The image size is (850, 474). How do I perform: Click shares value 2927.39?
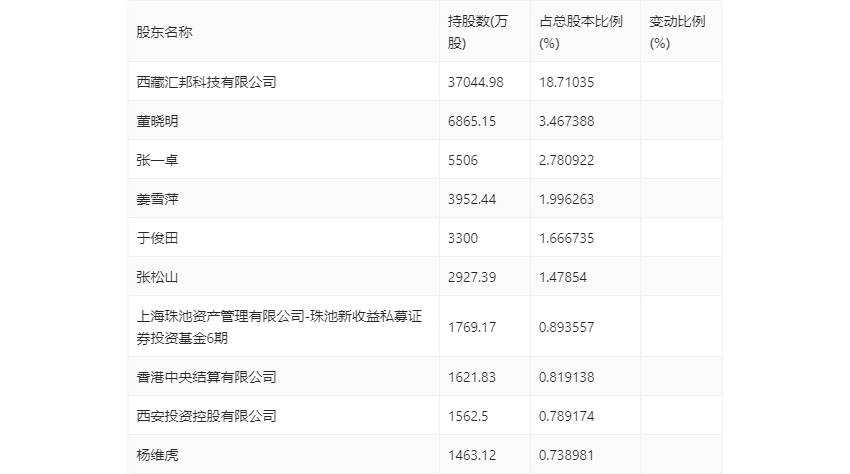472,277
